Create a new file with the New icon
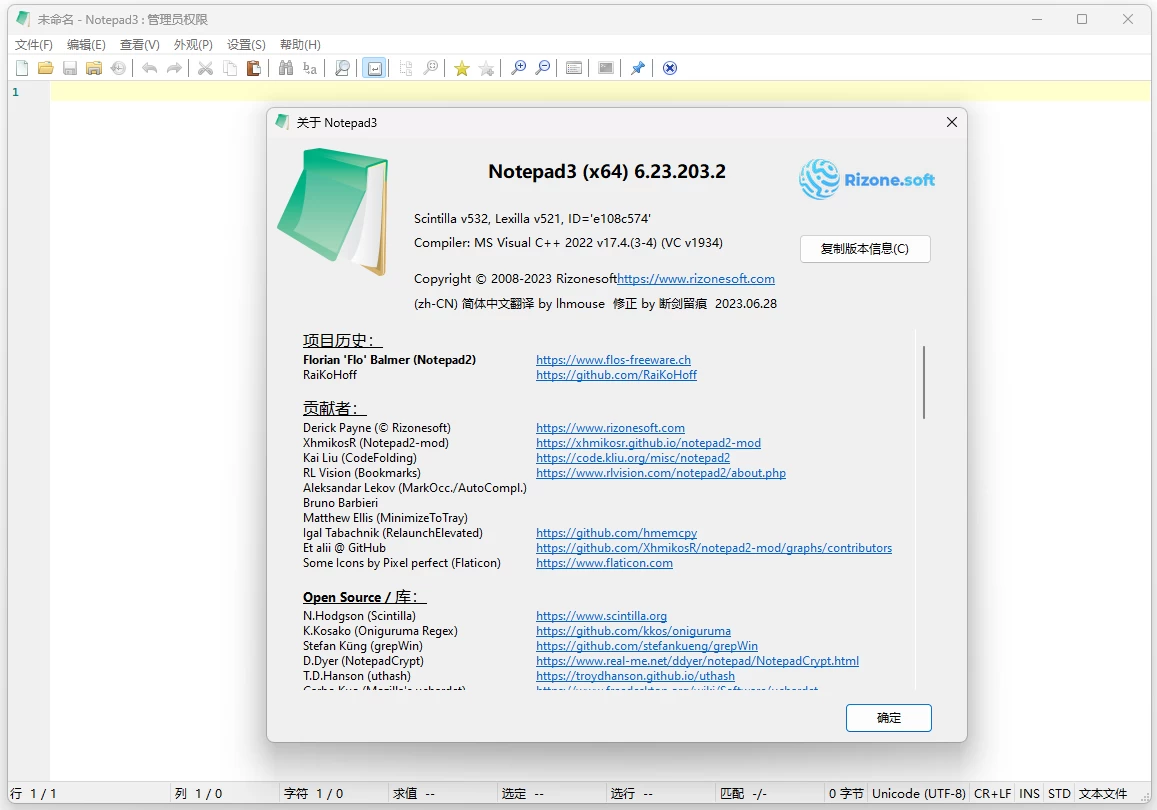Screen dimensions: 1157x810 [22, 67]
